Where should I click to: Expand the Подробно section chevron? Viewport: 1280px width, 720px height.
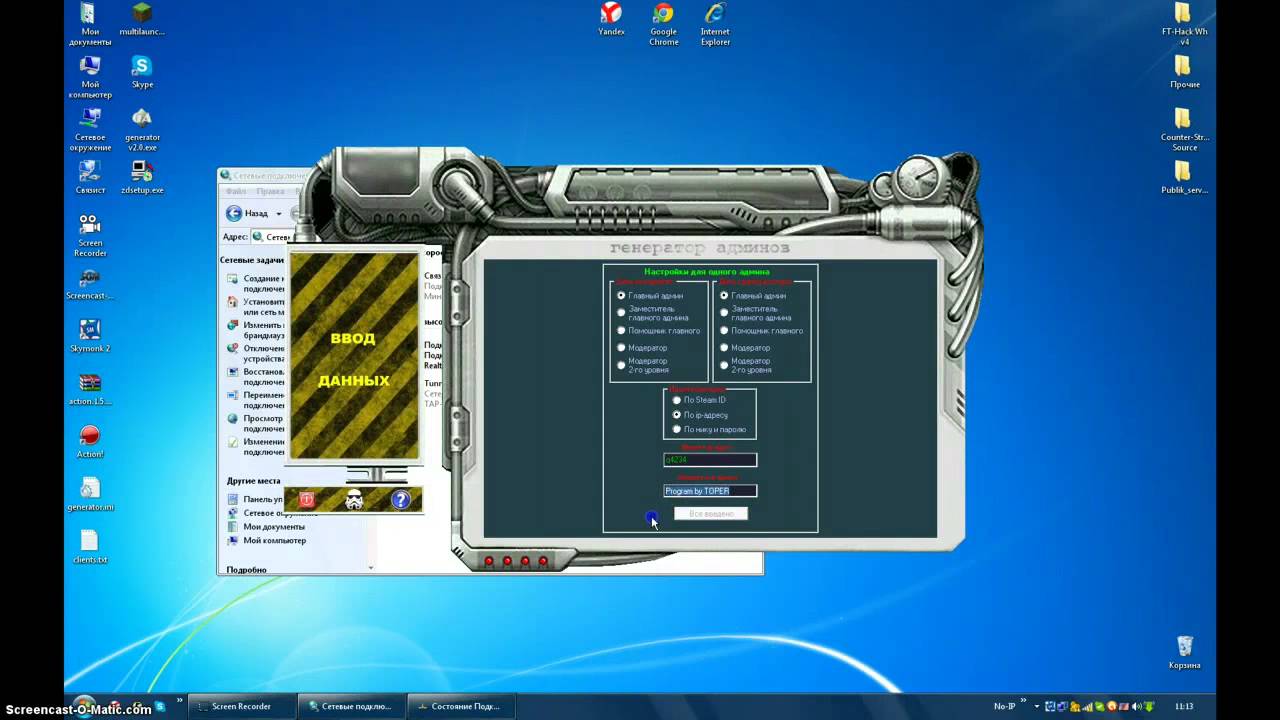point(371,569)
